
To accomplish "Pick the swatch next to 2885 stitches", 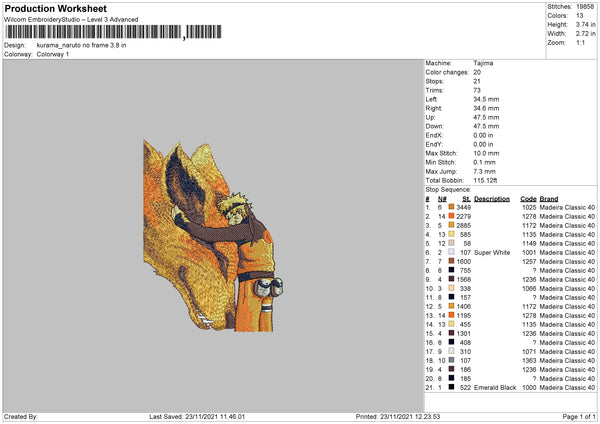I will [x=451, y=225].
